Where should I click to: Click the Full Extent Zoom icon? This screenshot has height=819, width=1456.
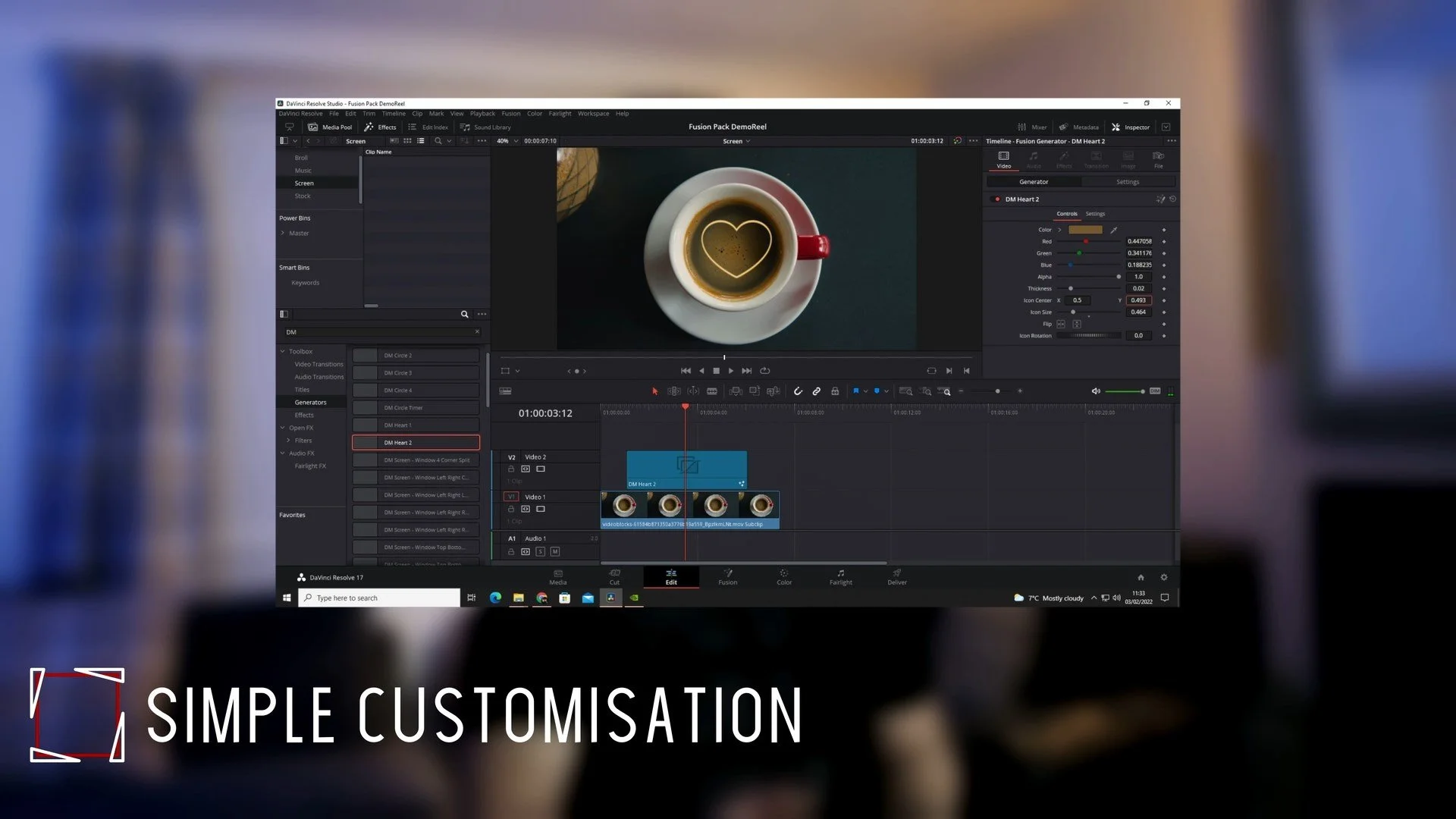(x=905, y=391)
